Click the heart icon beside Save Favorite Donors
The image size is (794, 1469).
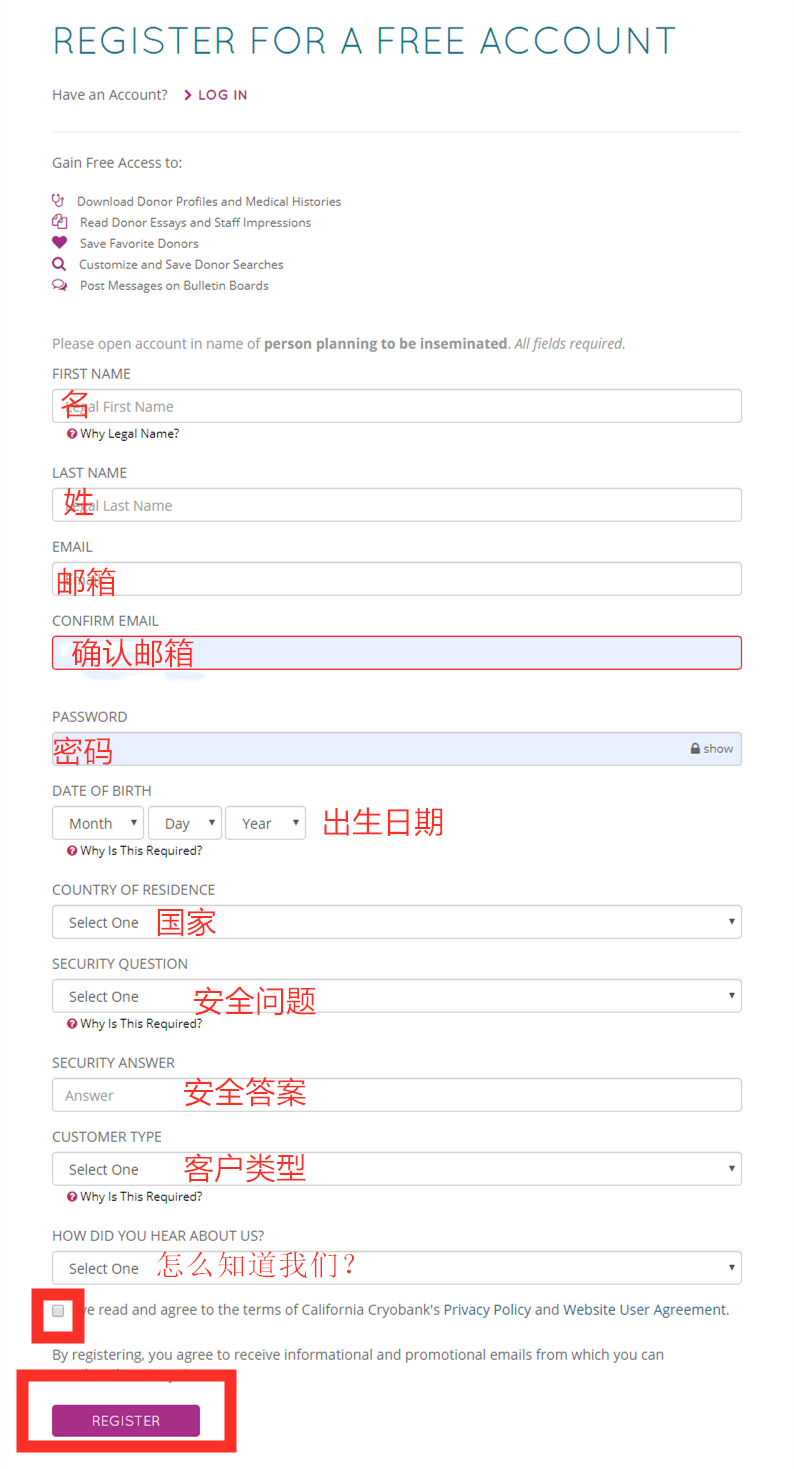click(59, 243)
